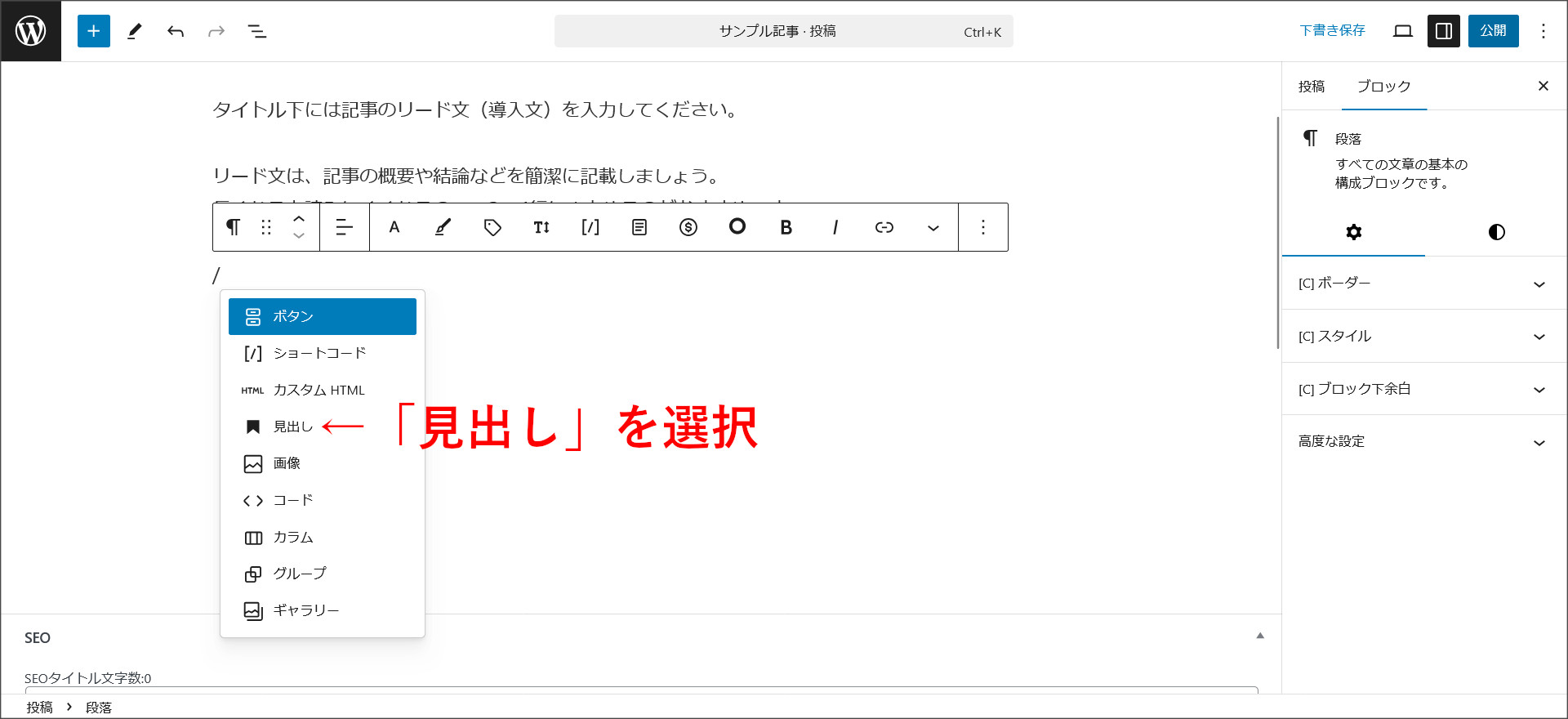Viewport: 1568px width, 719px height.
Task: Open the preview device view icon
Action: click(x=1402, y=31)
